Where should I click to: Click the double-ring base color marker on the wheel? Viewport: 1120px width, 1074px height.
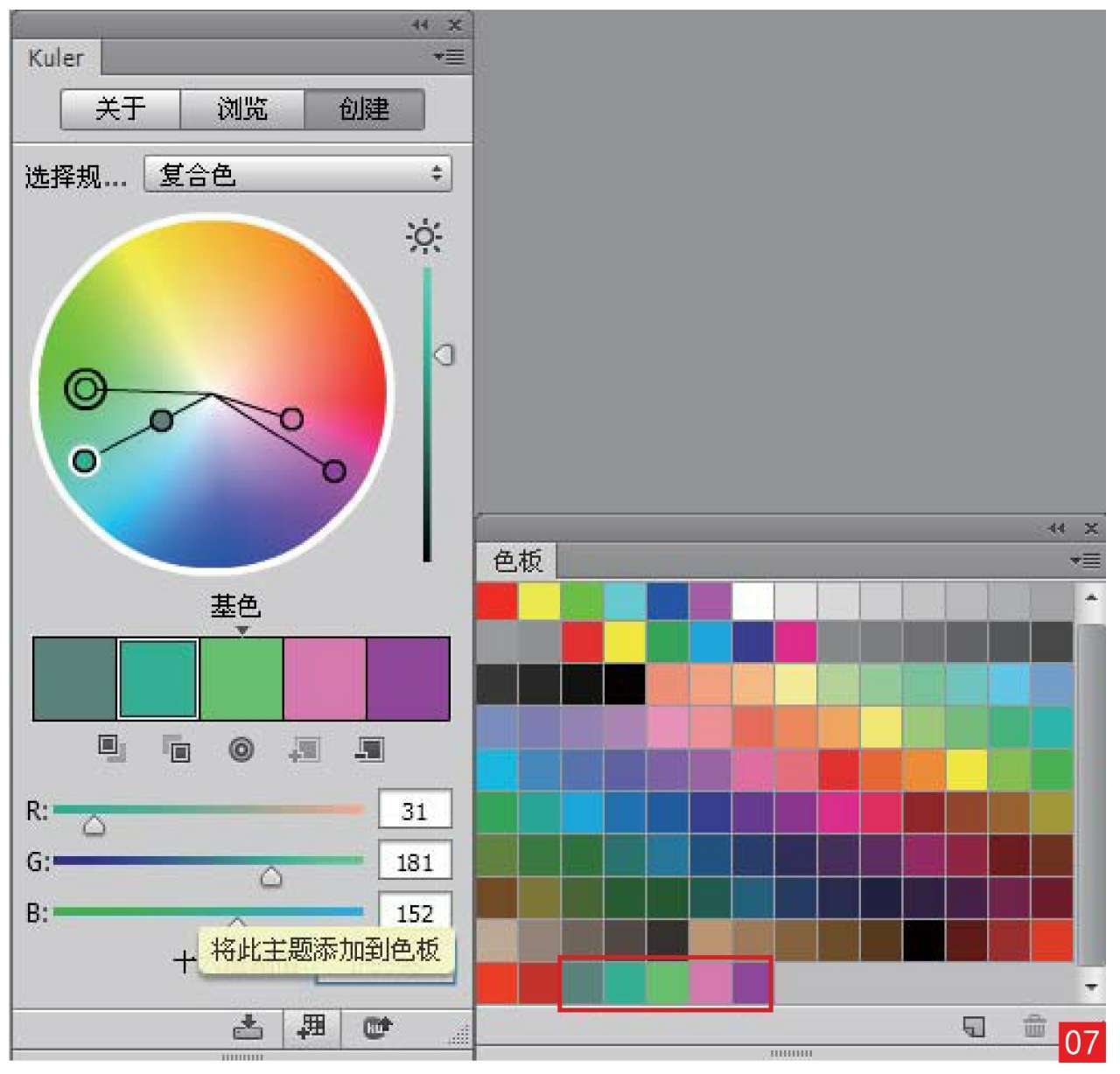pyautogui.click(x=85, y=388)
